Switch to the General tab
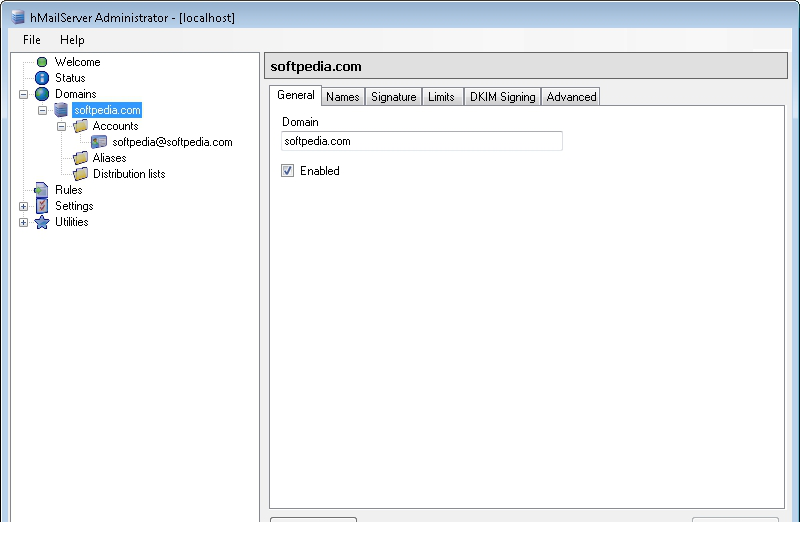Viewport: 800px width, 542px height. (x=295, y=95)
